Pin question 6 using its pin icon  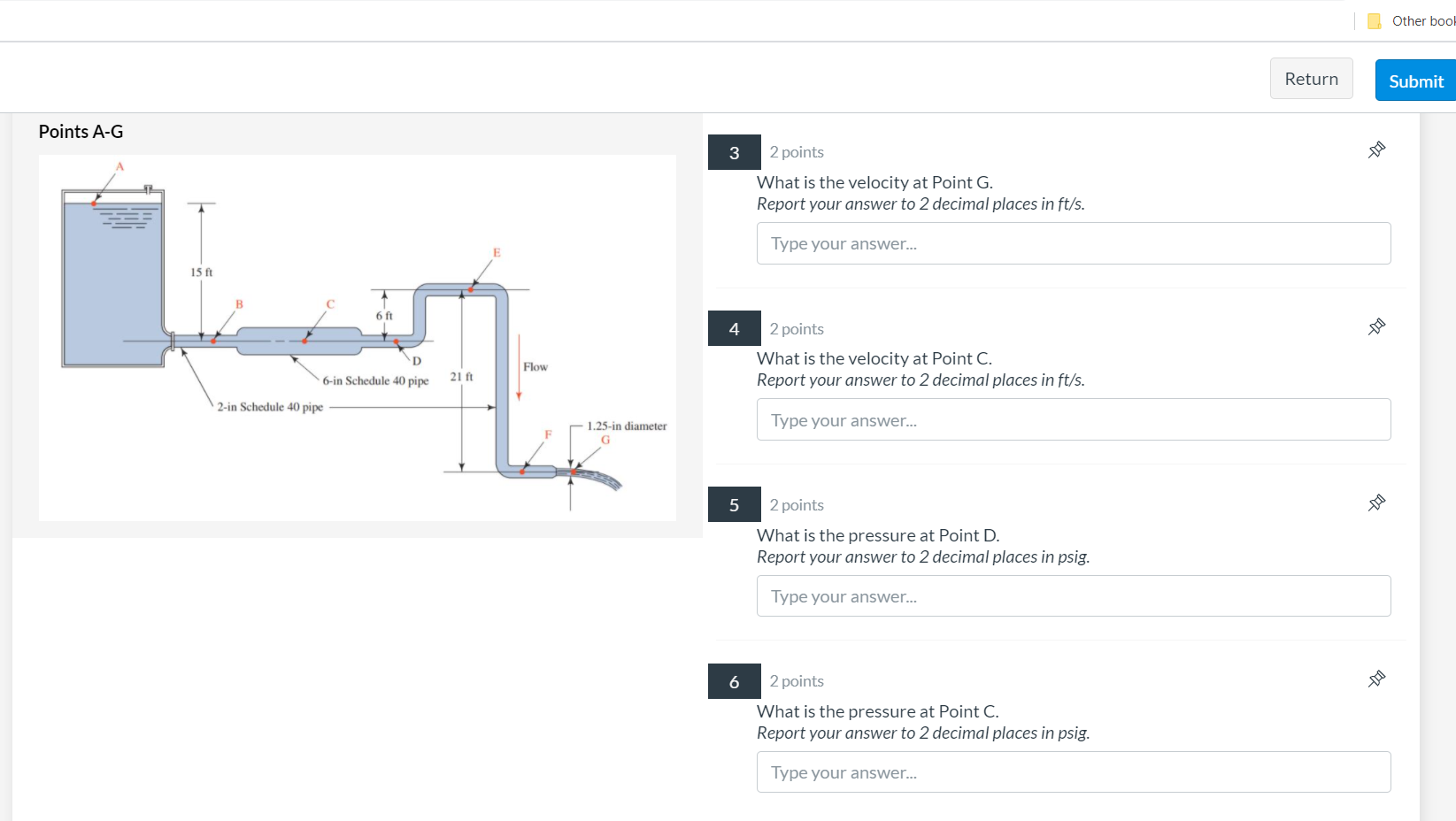point(1376,679)
